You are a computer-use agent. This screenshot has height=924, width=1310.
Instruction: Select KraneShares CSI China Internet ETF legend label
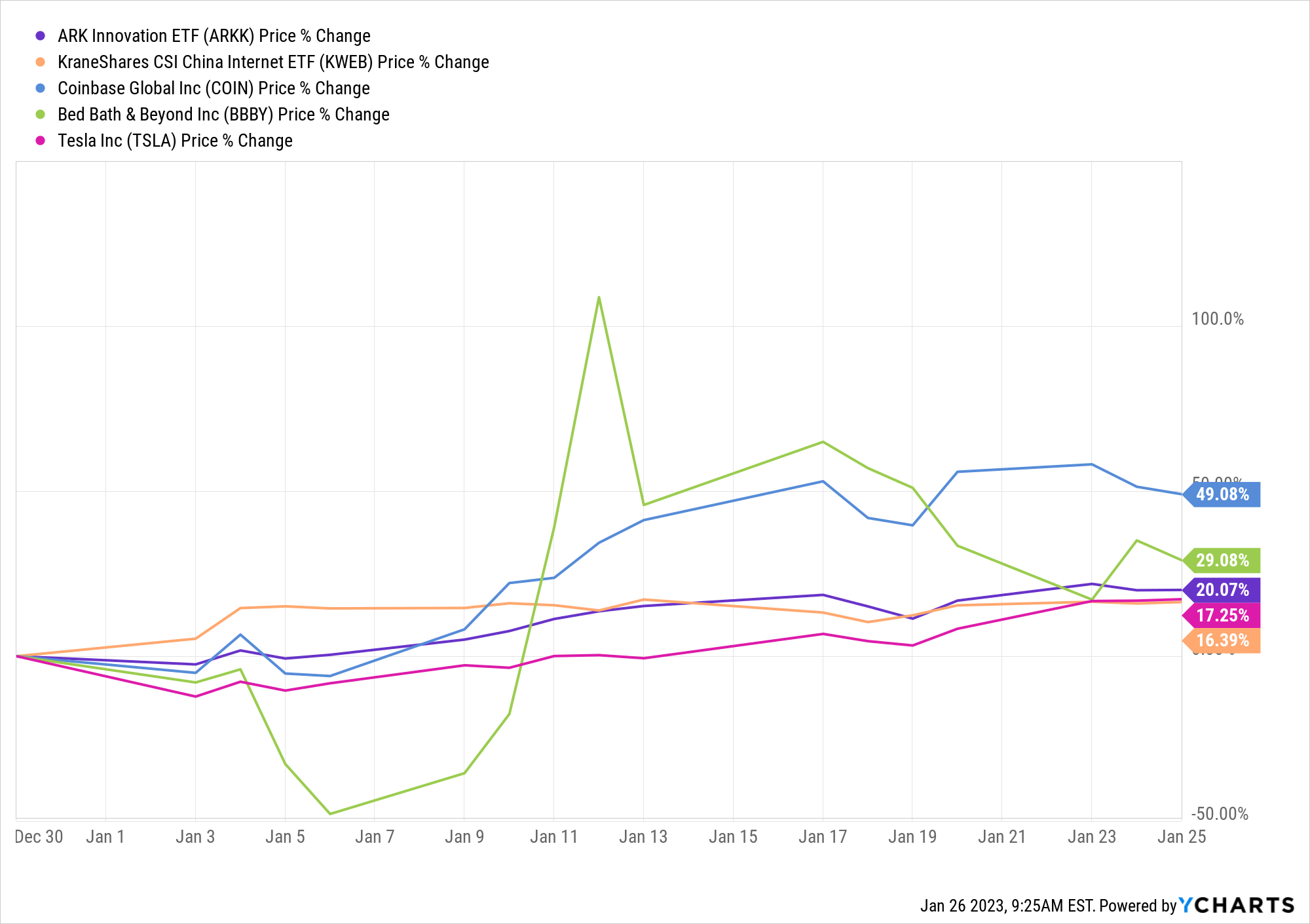[273, 62]
